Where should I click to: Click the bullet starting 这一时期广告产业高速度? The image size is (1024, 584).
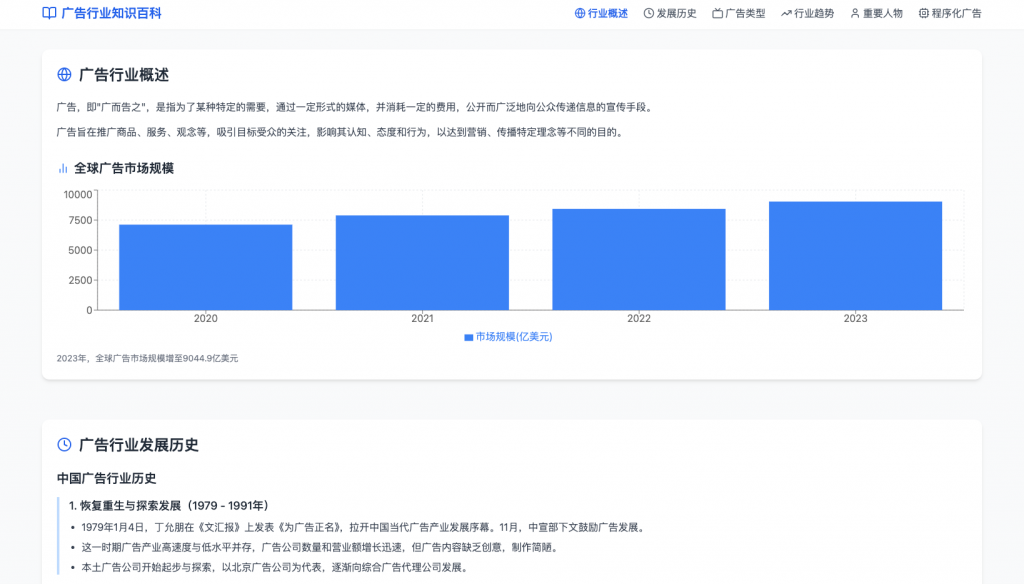point(321,547)
